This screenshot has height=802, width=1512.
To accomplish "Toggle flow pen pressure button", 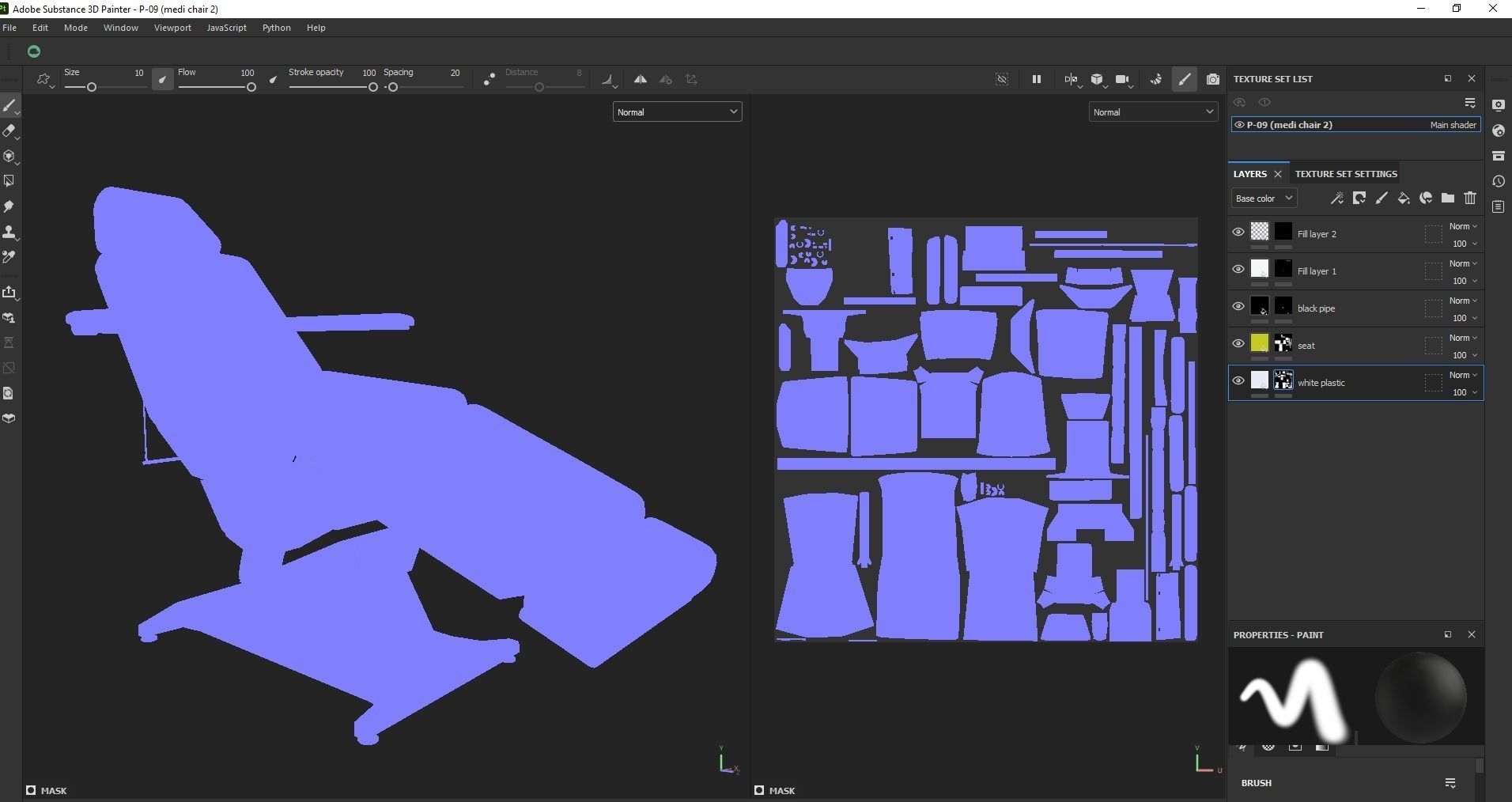I will click(x=273, y=79).
